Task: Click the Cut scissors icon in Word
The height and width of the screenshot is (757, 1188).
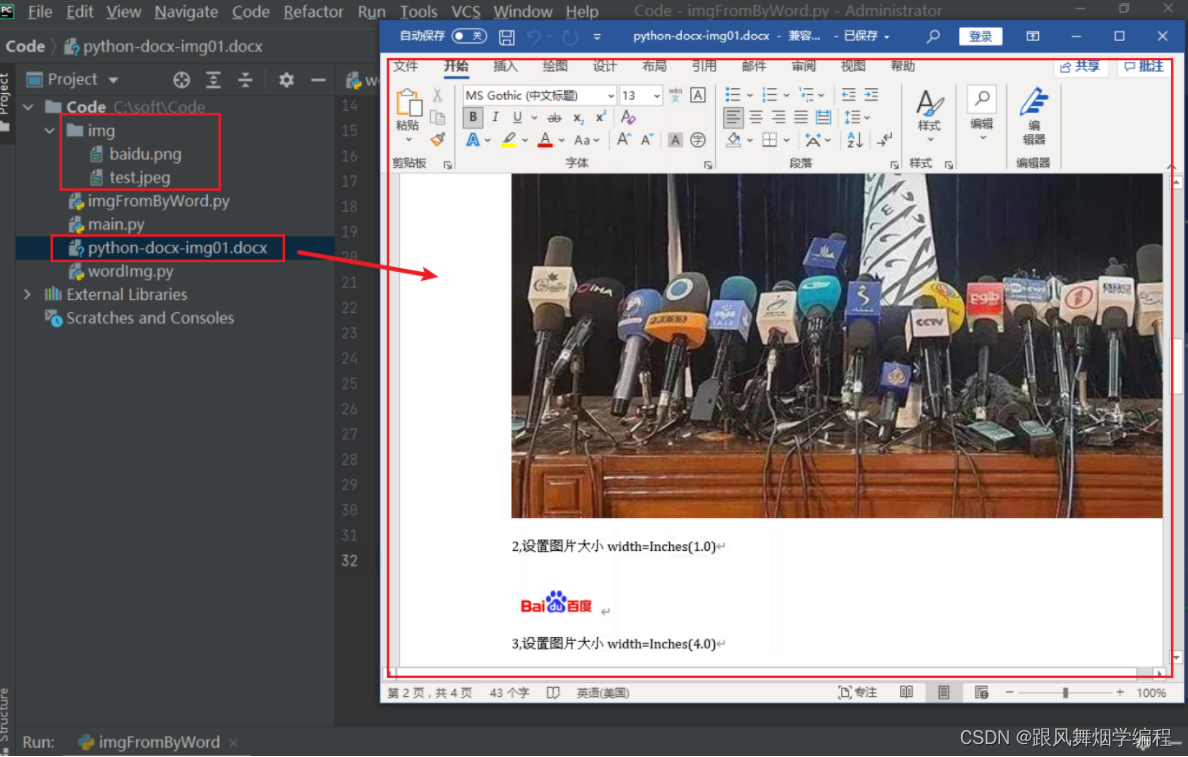Action: [x=437, y=95]
